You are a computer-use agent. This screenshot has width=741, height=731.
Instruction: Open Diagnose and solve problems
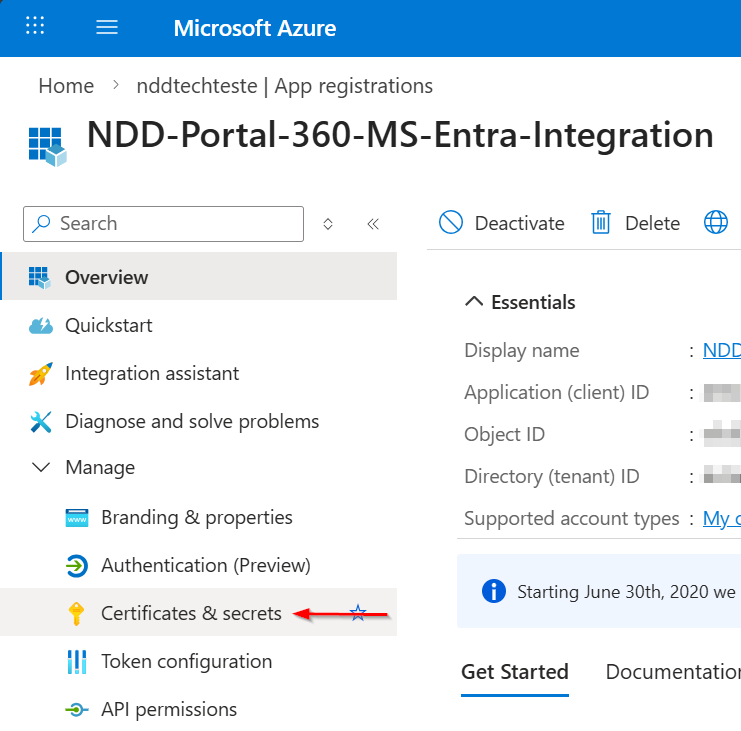coord(191,421)
